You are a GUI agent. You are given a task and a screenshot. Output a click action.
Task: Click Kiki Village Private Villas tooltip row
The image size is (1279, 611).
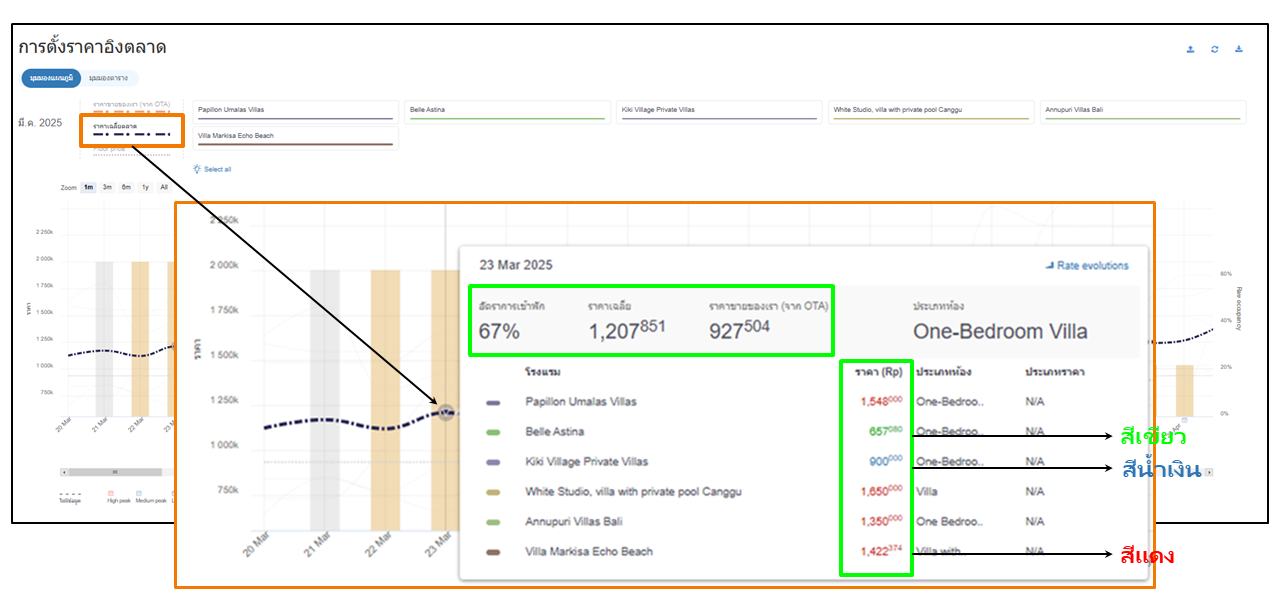pos(587,462)
